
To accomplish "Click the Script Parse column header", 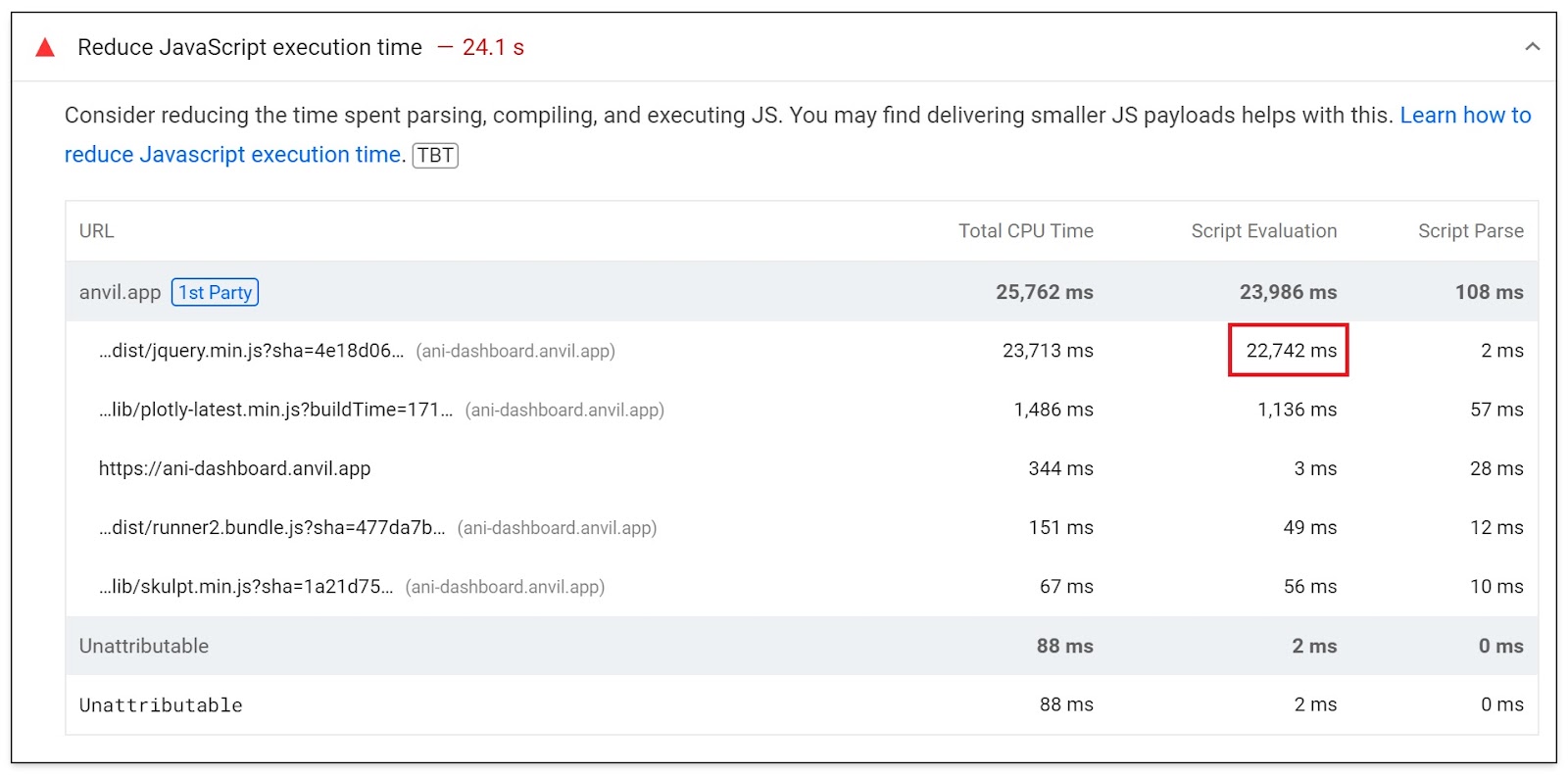I will coord(1471,231).
